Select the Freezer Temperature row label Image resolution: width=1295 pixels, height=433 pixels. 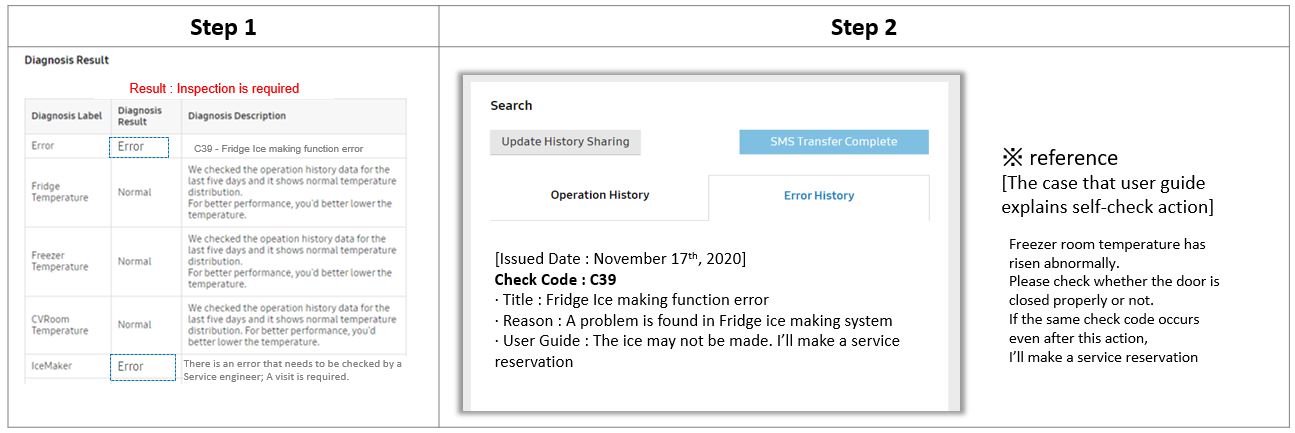(59, 261)
